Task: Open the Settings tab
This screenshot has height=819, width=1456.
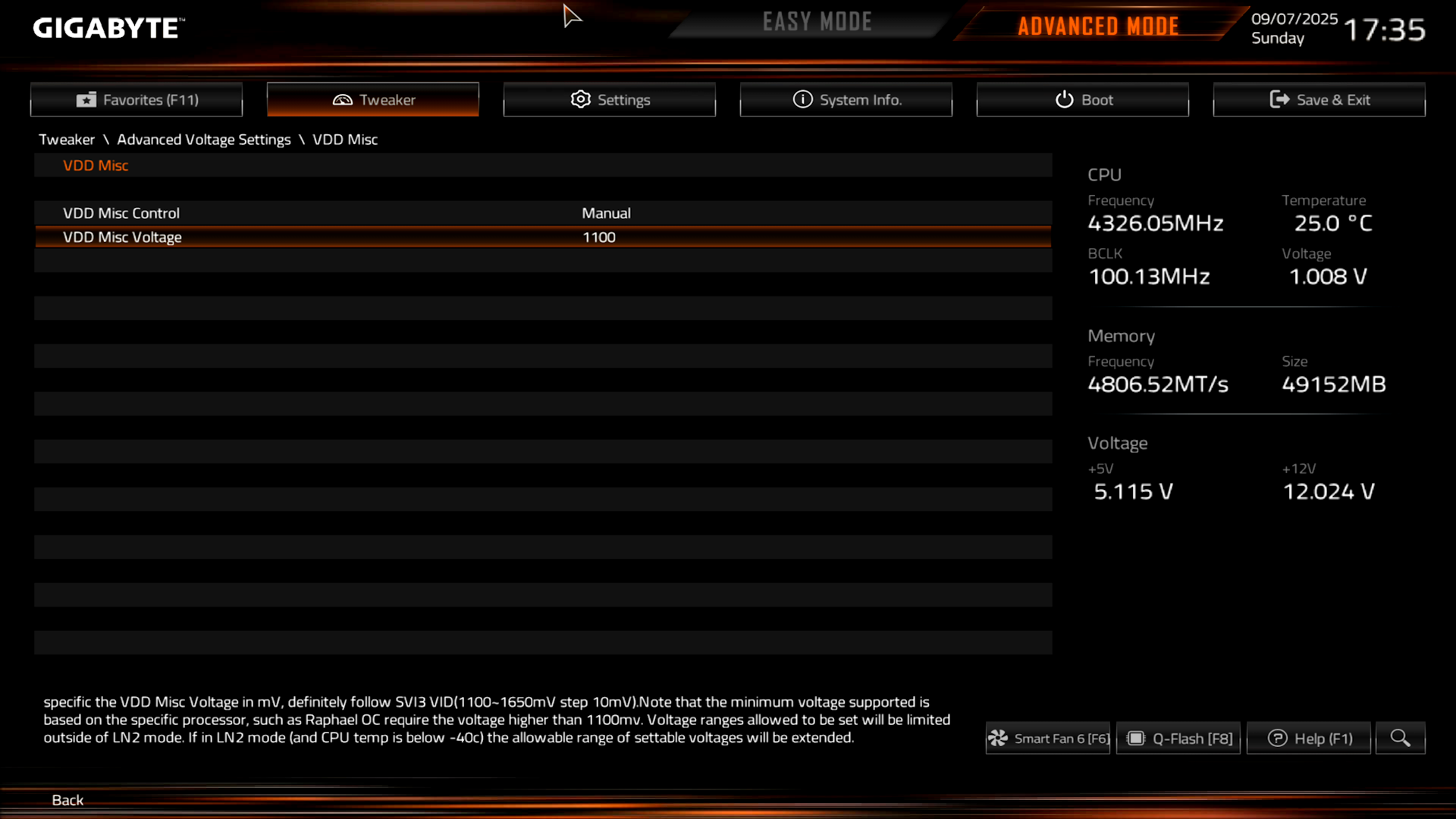Action: 609,99
